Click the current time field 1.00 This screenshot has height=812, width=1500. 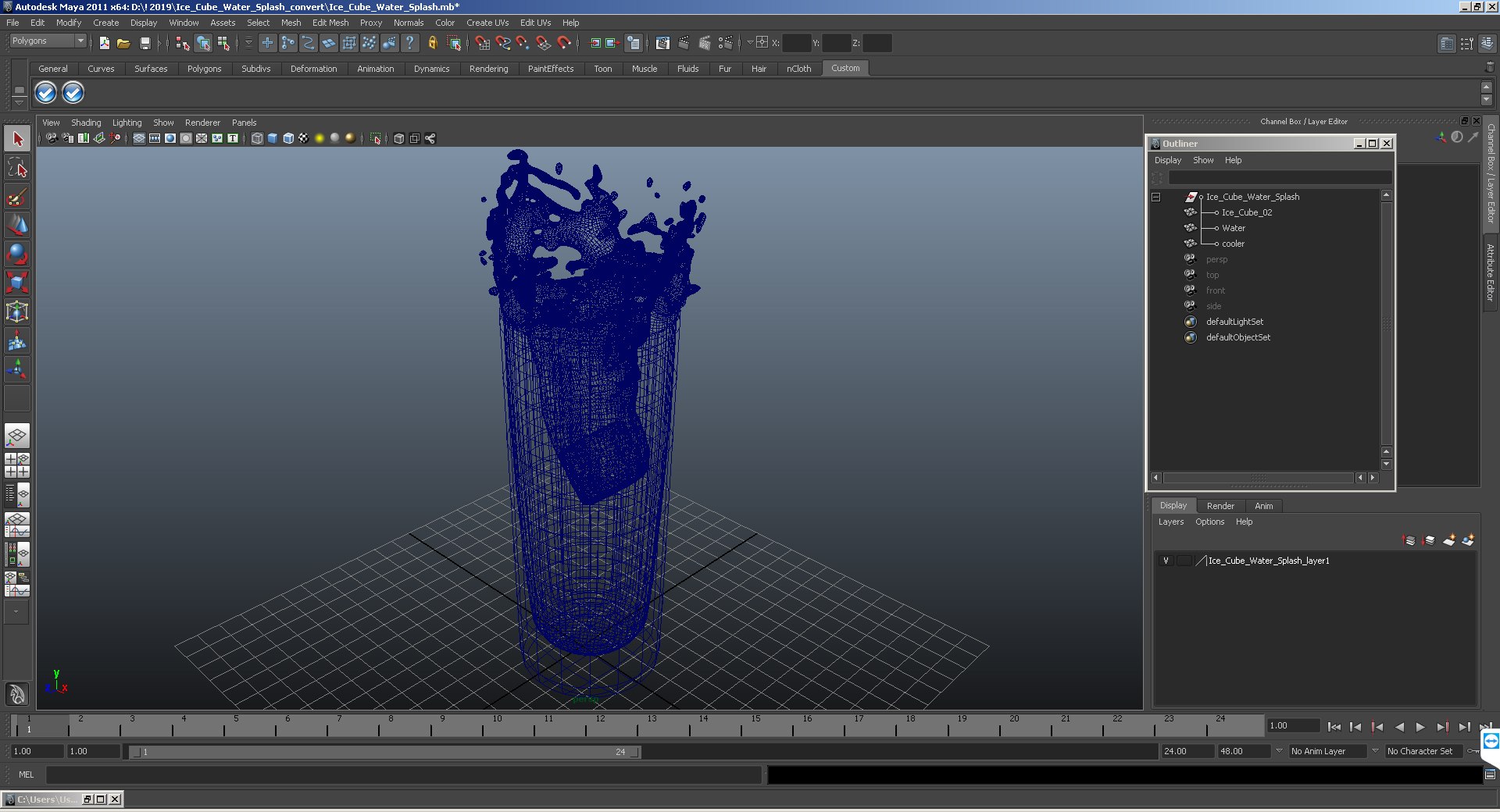click(x=1293, y=725)
